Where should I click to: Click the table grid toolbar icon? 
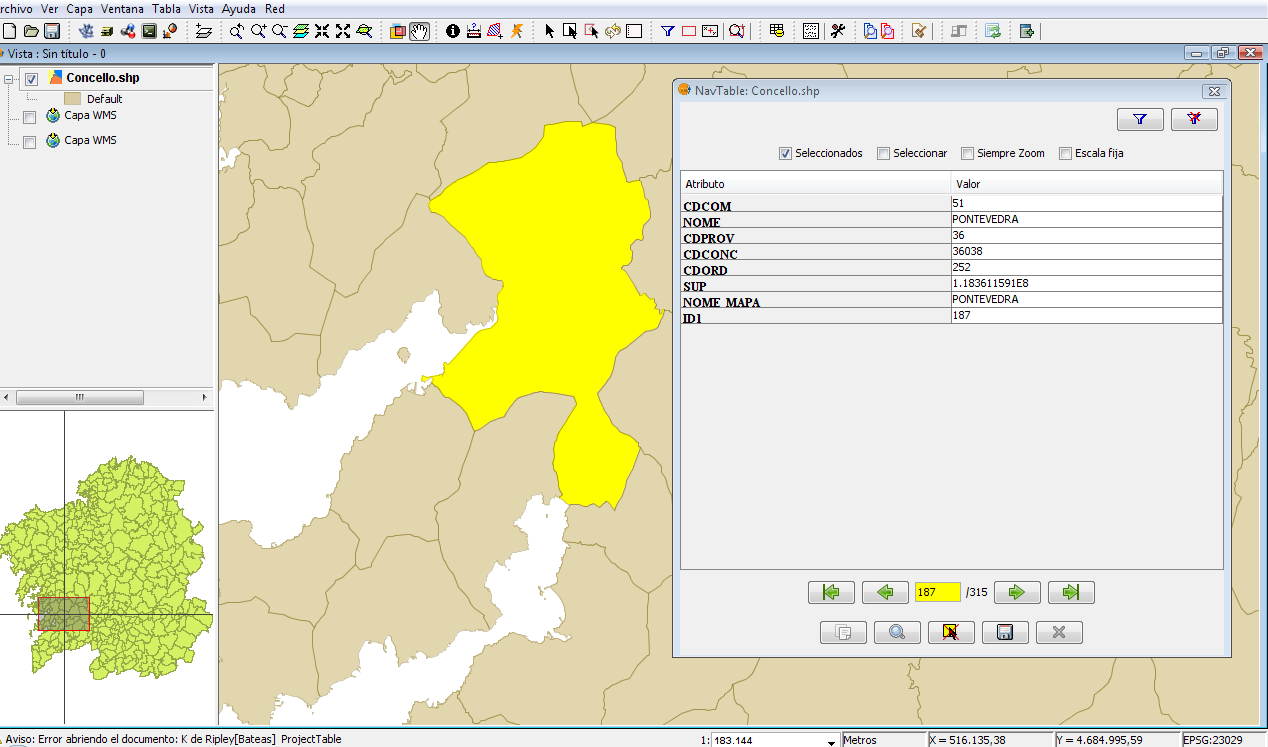tap(776, 31)
